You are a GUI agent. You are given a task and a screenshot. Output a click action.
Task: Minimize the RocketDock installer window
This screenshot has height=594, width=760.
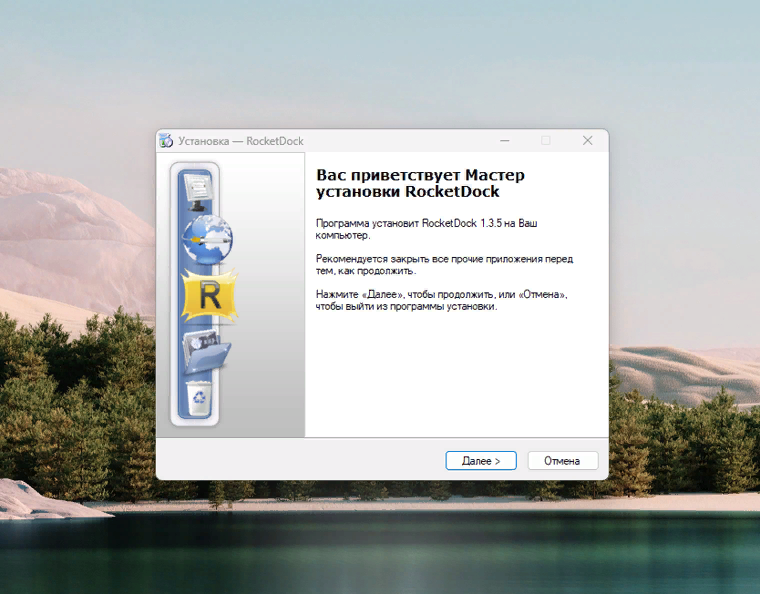click(505, 141)
